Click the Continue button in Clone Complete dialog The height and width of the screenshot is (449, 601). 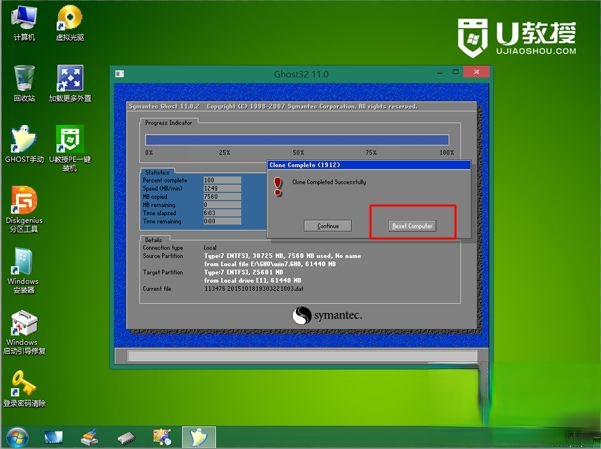328,226
